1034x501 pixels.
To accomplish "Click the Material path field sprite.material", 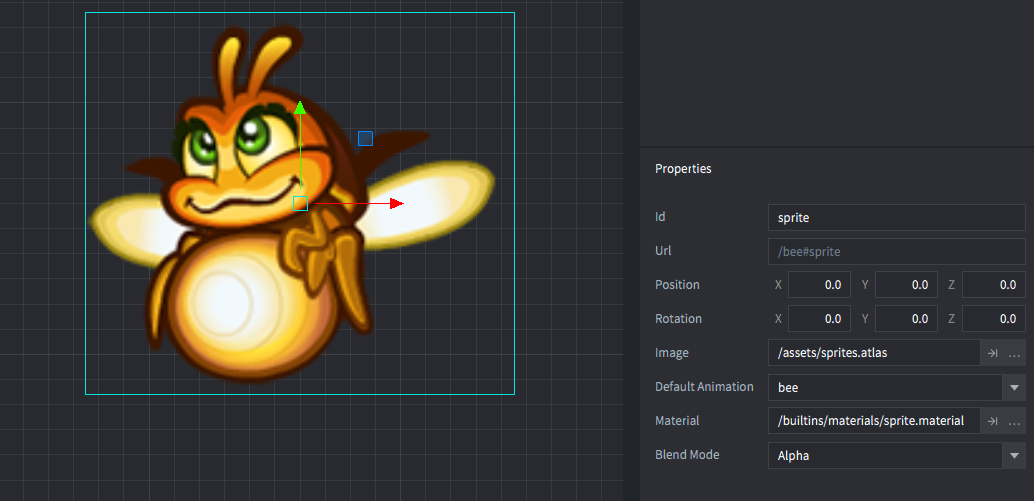I will click(x=874, y=421).
